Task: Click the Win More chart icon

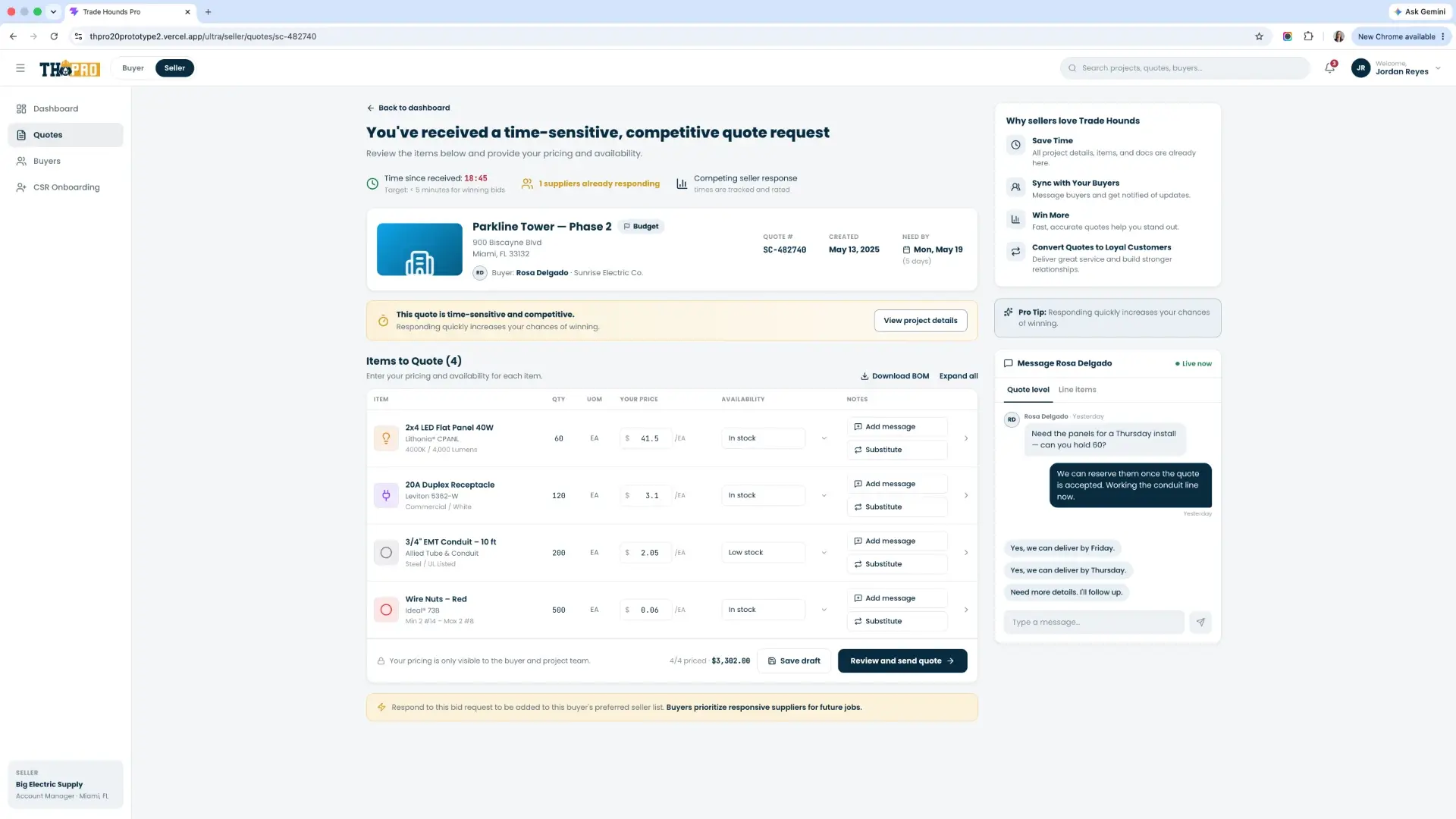Action: 1015,219
